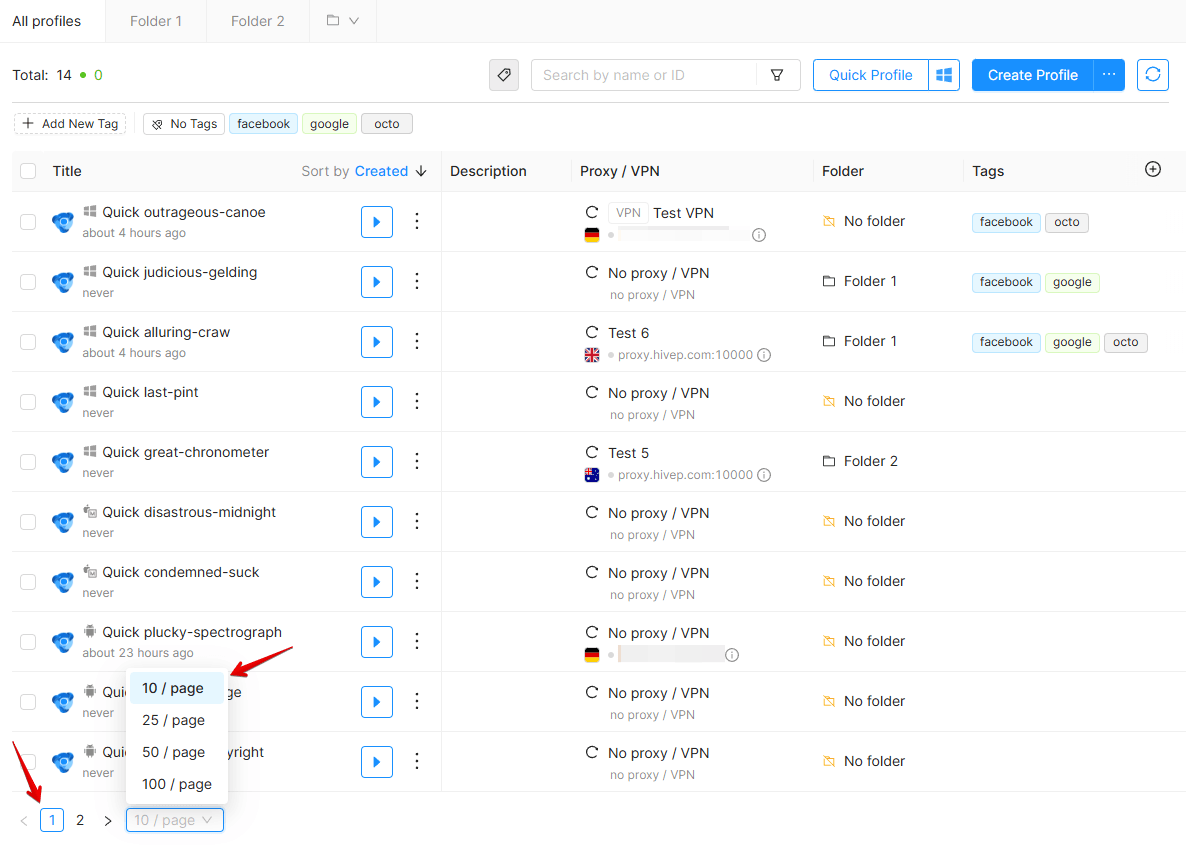This screenshot has height=851, width=1186.
Task: Check the Quick outrageous-canoe row checkbox
Action: point(28,222)
